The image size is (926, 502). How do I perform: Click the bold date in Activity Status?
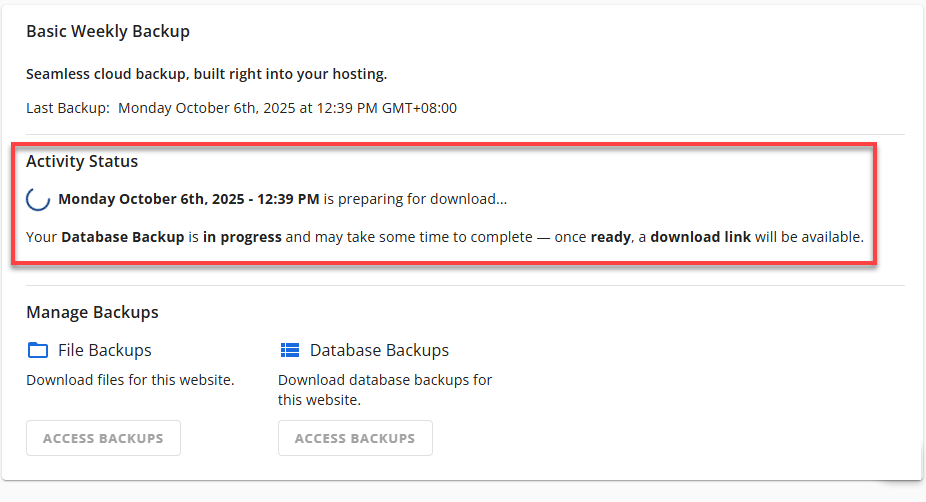pyautogui.click(x=189, y=199)
